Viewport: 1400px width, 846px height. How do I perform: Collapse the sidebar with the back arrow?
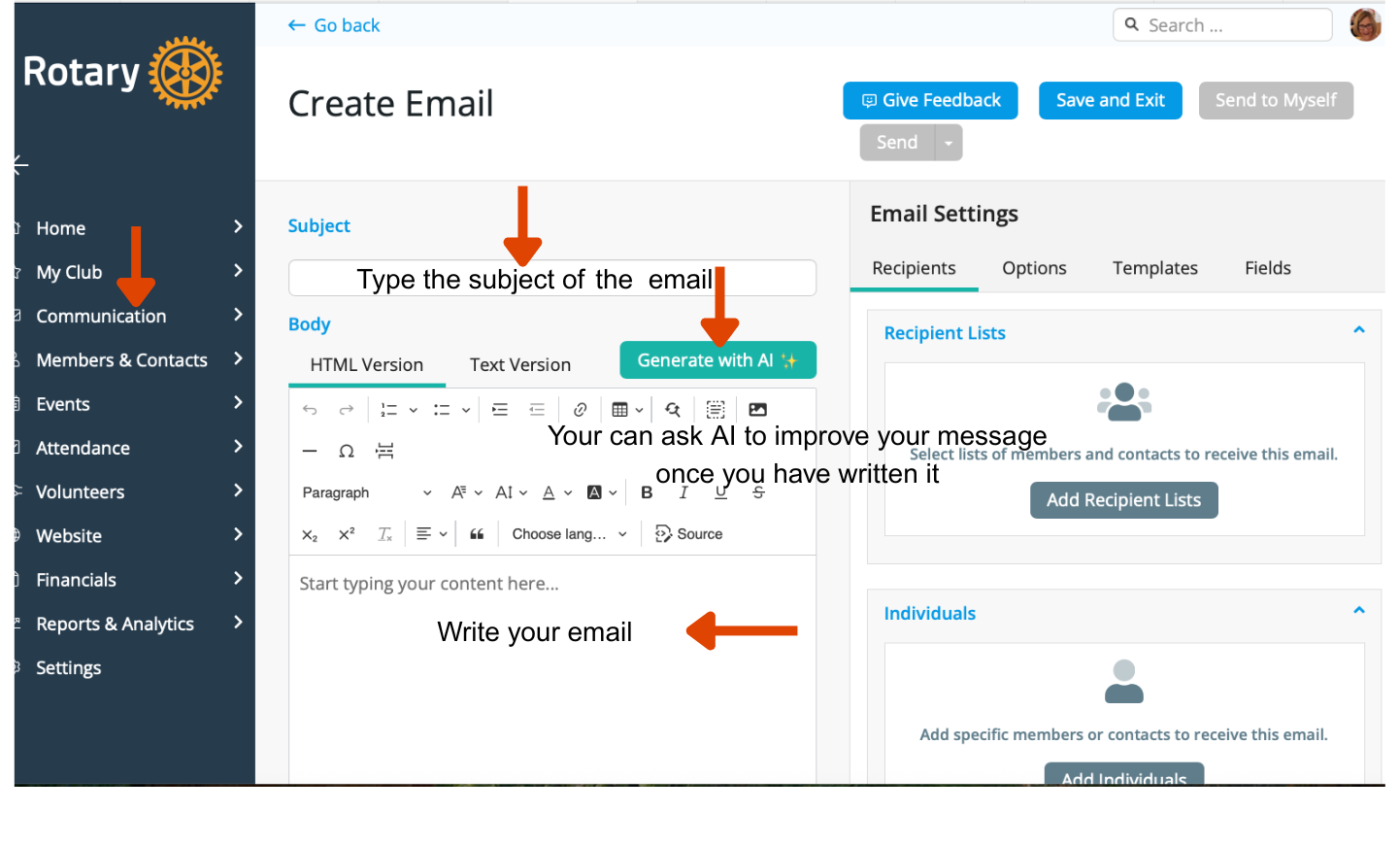click(x=20, y=165)
